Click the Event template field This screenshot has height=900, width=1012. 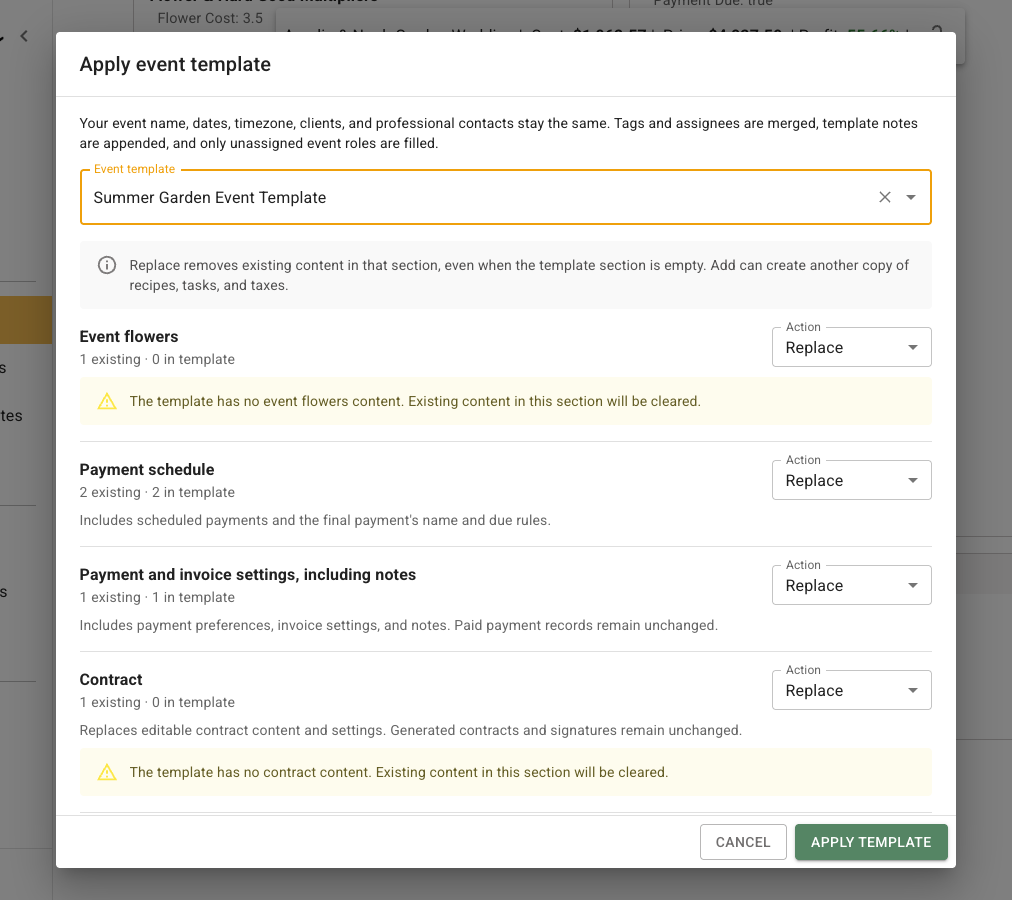pyautogui.click(x=505, y=198)
